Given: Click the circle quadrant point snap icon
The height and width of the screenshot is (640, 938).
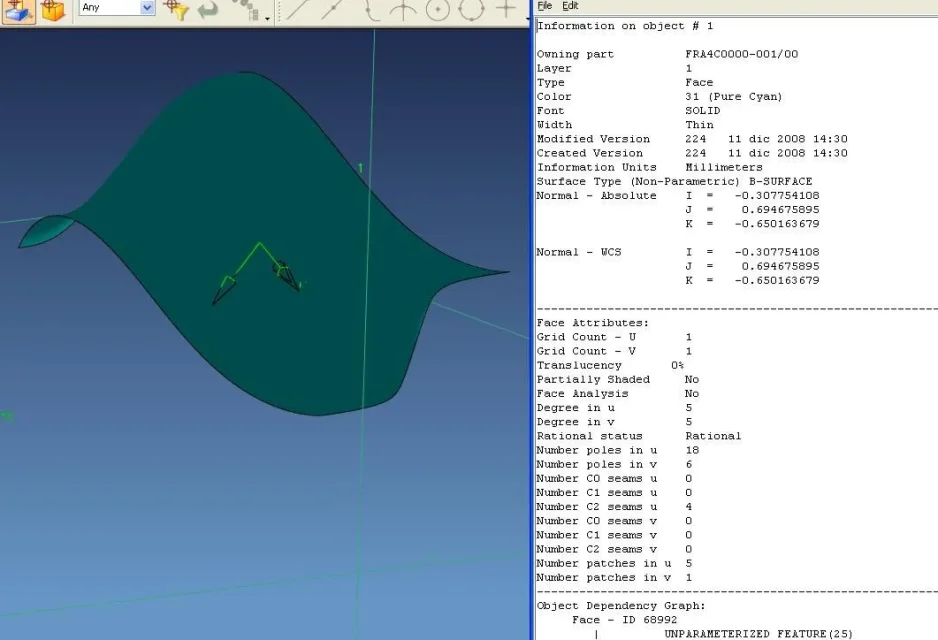Looking at the screenshot, I should (x=472, y=9).
